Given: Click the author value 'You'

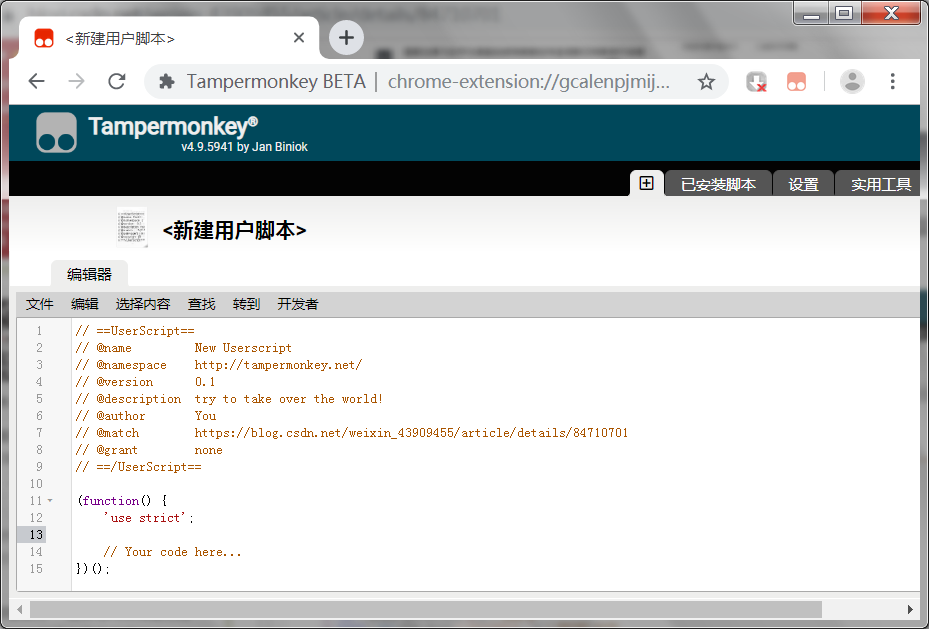Looking at the screenshot, I should [205, 416].
